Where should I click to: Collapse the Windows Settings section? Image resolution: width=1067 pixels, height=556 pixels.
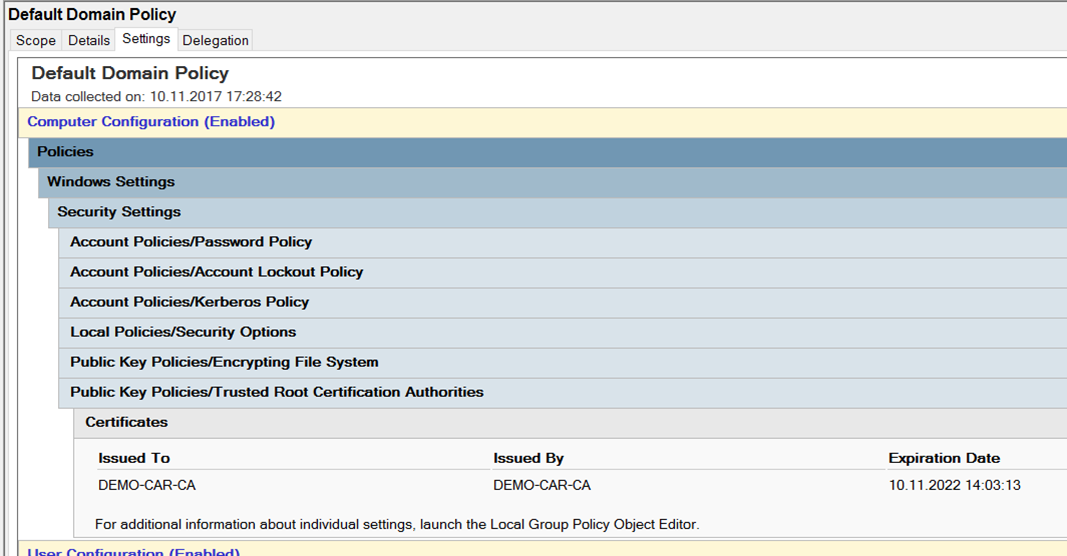pyautogui.click(x=111, y=182)
